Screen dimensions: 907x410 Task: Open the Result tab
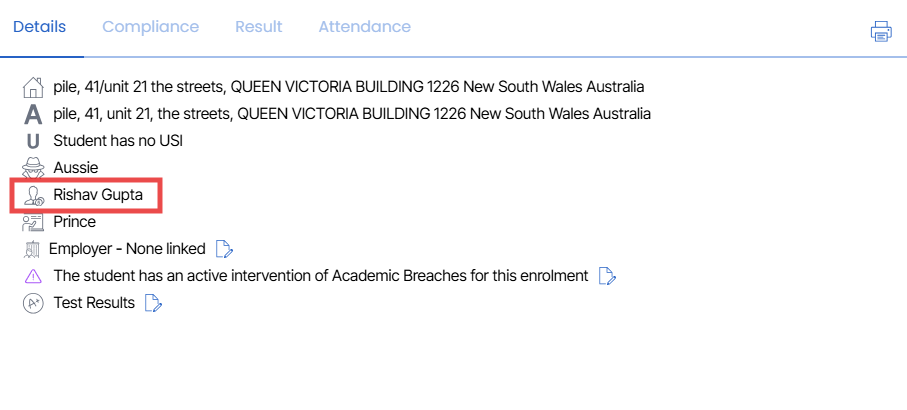[x=259, y=27]
